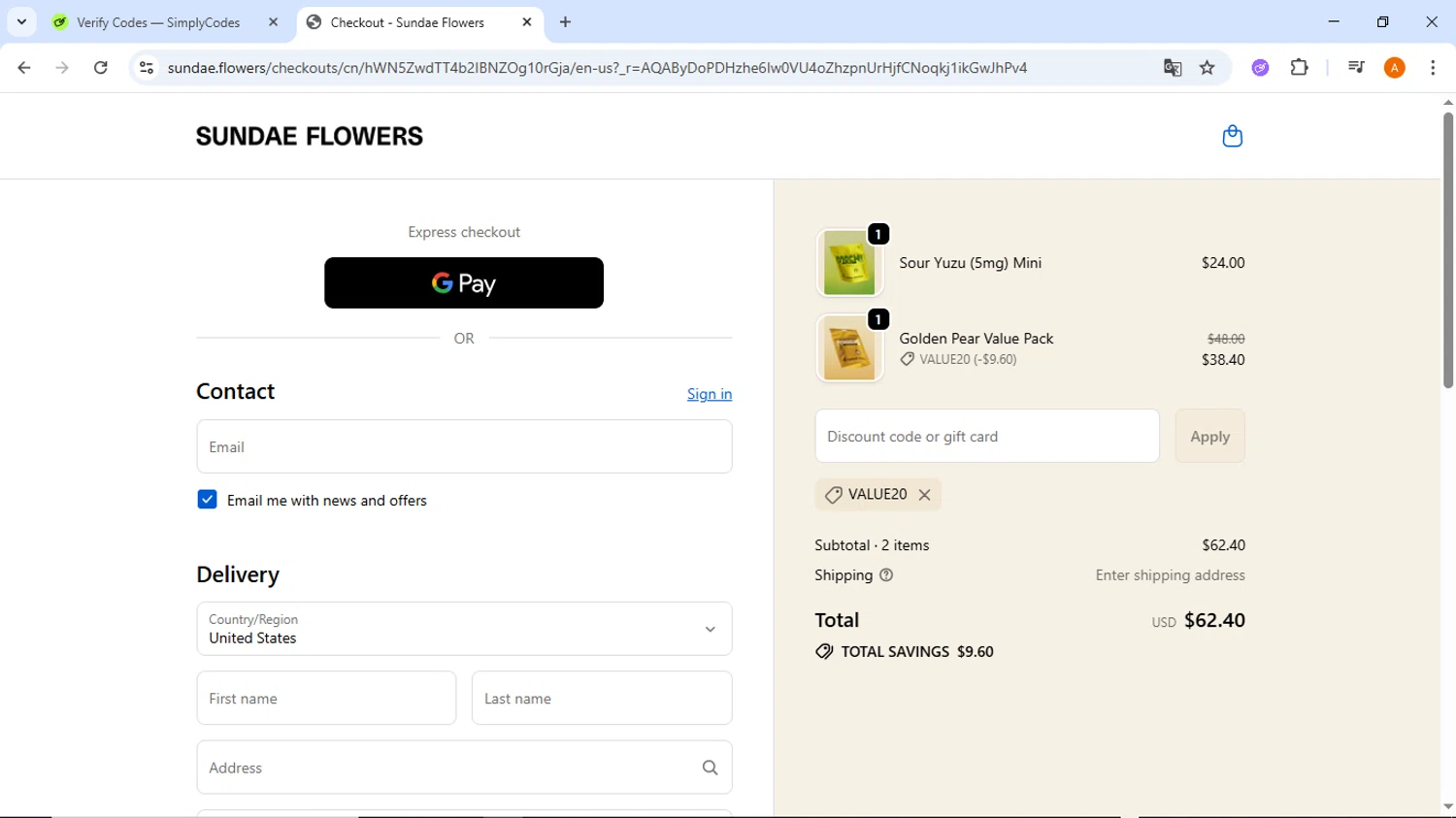Focus the First name field
Screen dimensions: 1456x818
tap(326, 698)
